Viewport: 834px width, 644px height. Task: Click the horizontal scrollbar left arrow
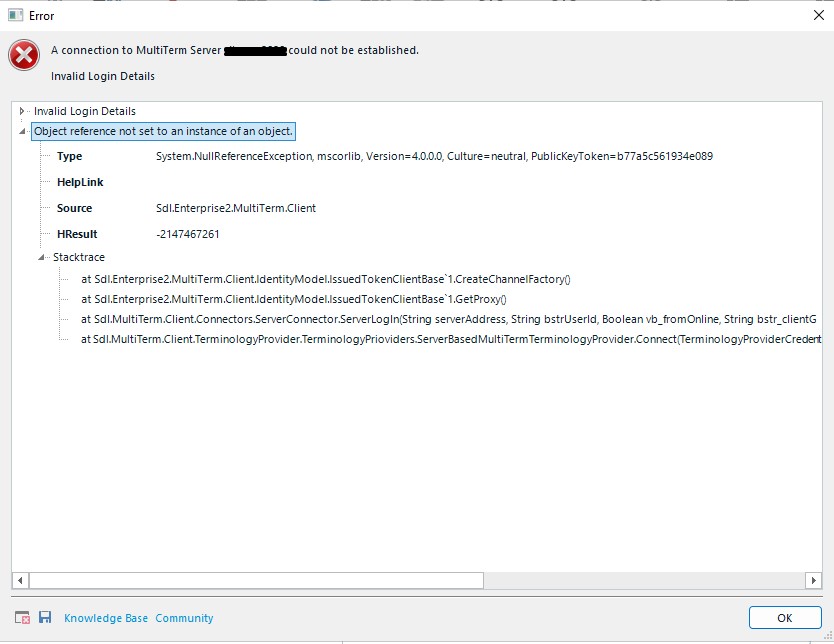coord(20,580)
